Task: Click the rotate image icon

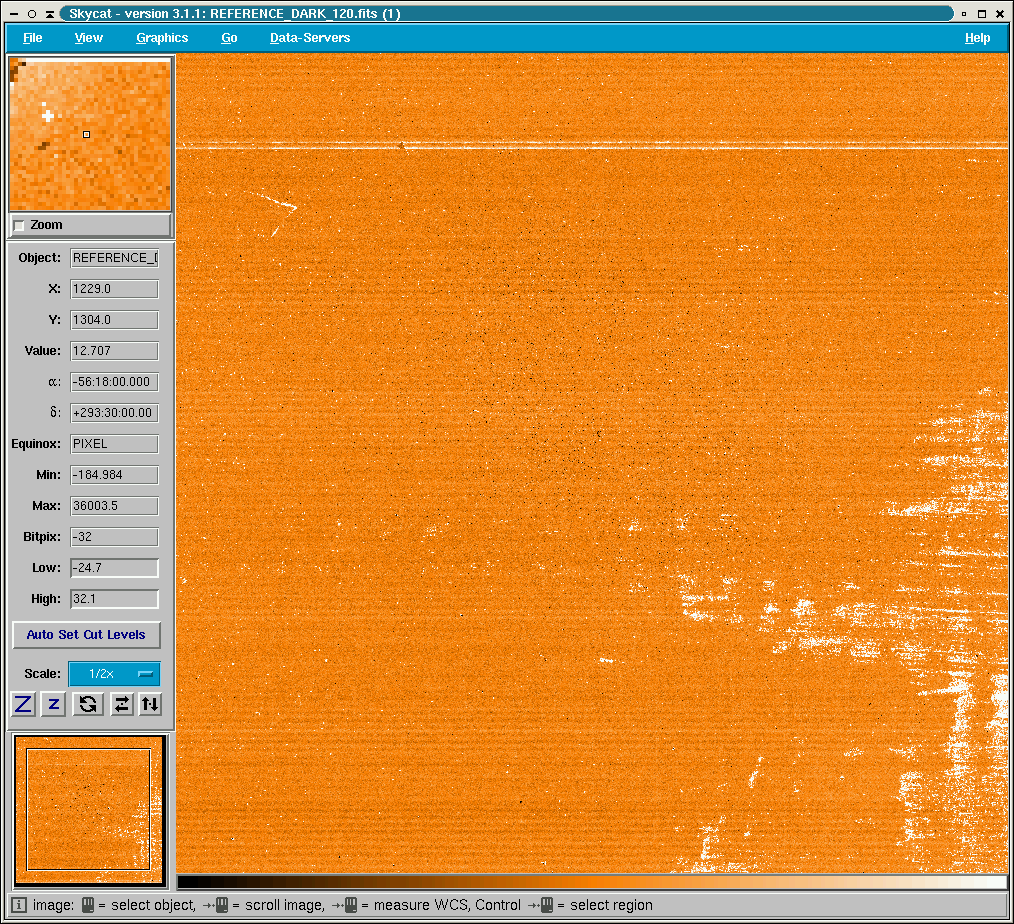Action: tap(88, 704)
